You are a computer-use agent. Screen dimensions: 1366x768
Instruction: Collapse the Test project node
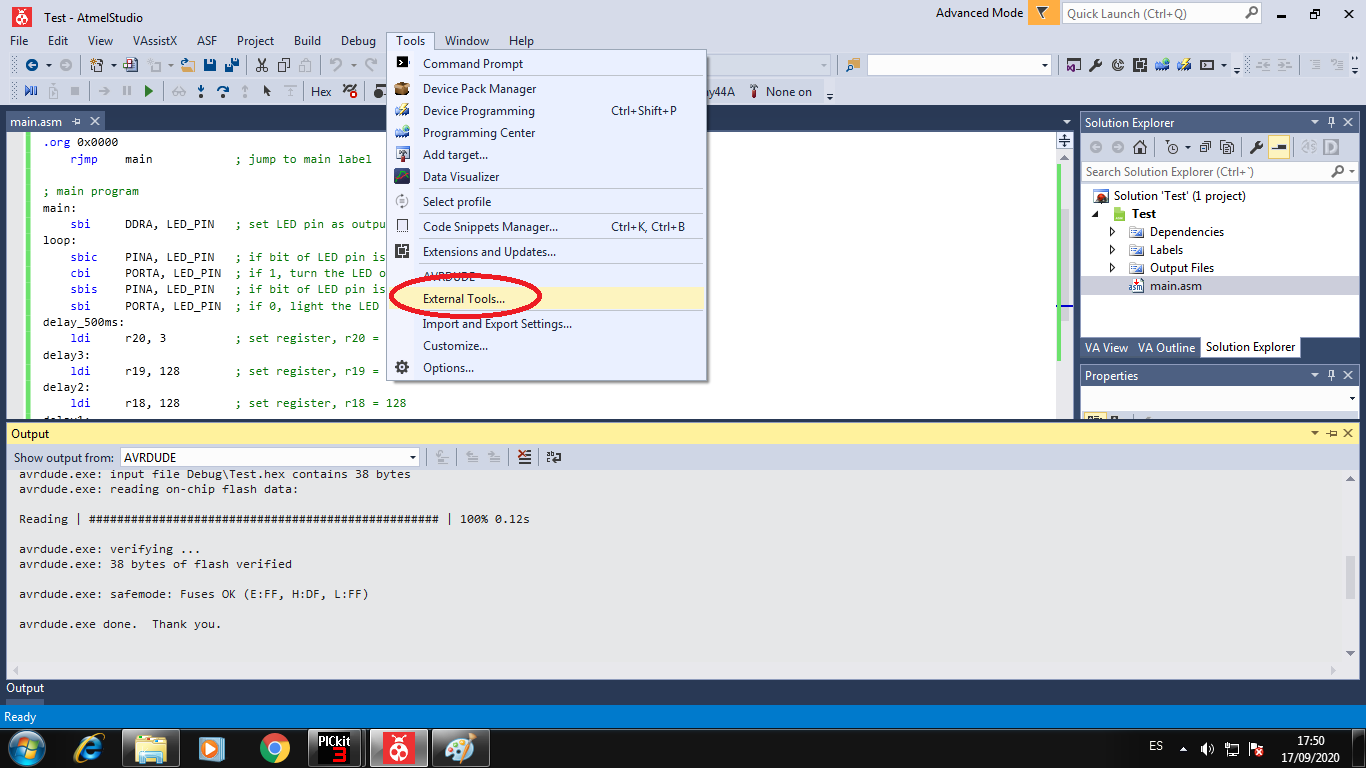[x=1095, y=214]
